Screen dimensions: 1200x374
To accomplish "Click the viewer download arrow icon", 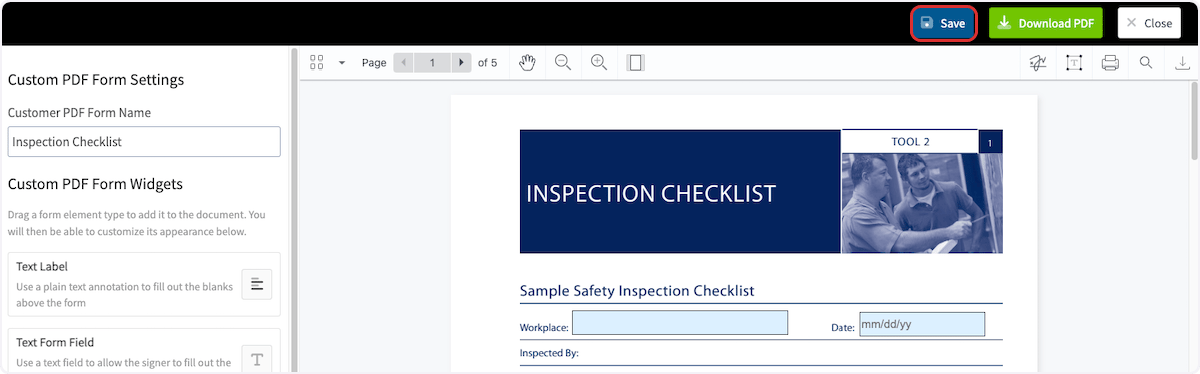I will coord(1182,63).
